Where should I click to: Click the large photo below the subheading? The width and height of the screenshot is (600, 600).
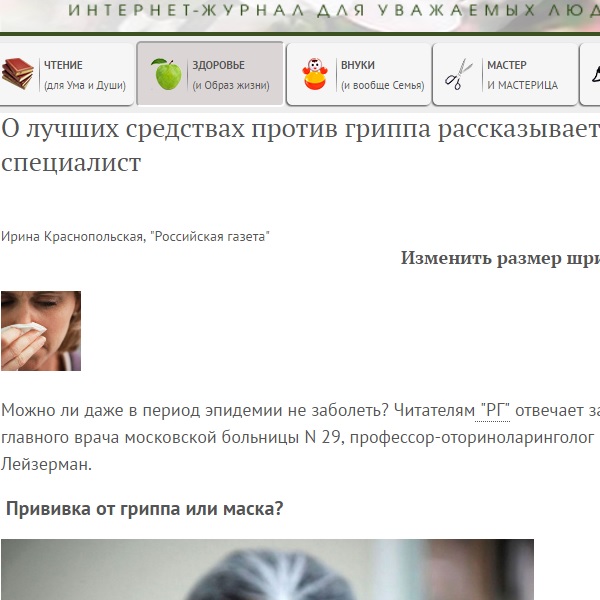(x=267, y=569)
